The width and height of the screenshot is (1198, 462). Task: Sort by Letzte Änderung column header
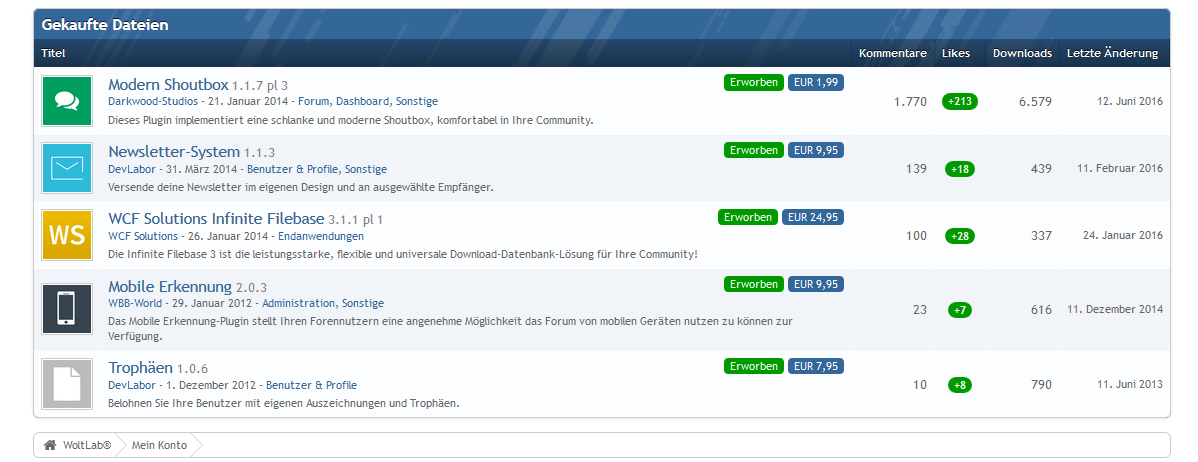[1112, 53]
